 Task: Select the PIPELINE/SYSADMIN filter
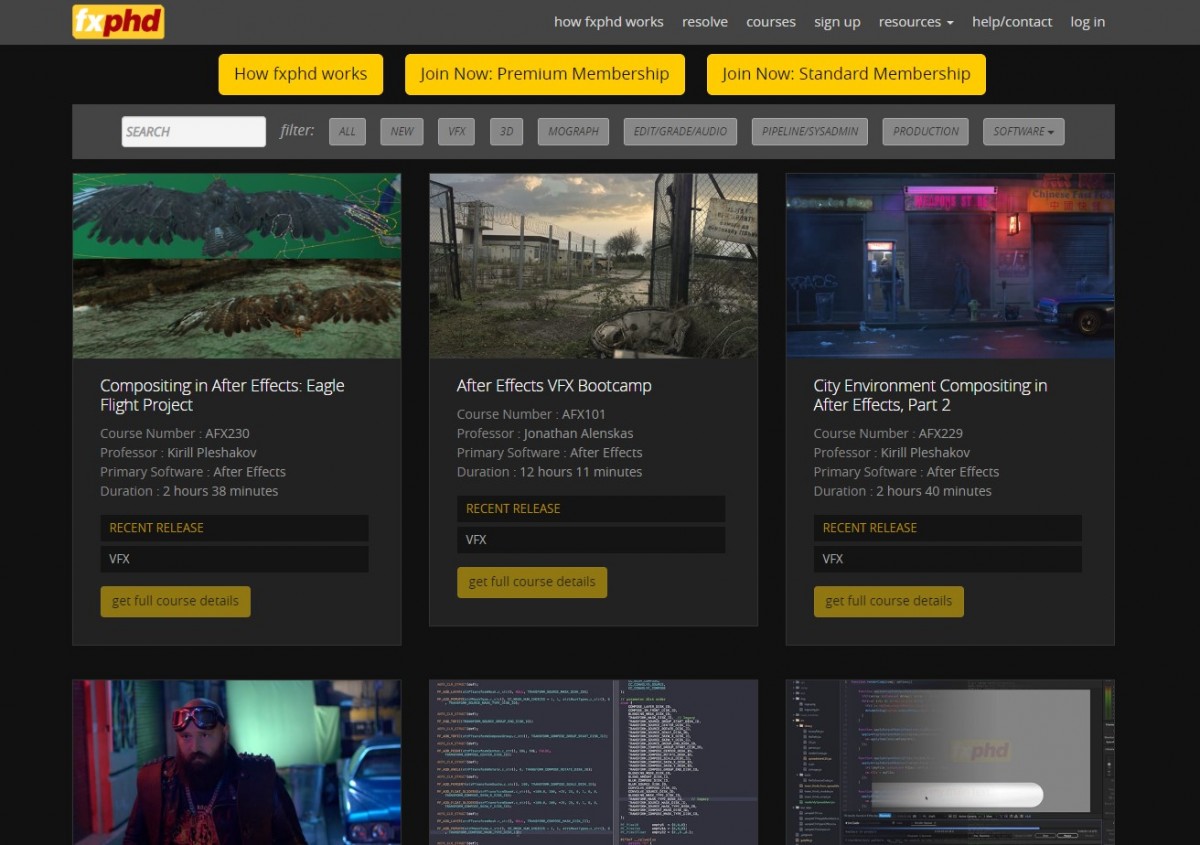pyautogui.click(x=810, y=131)
